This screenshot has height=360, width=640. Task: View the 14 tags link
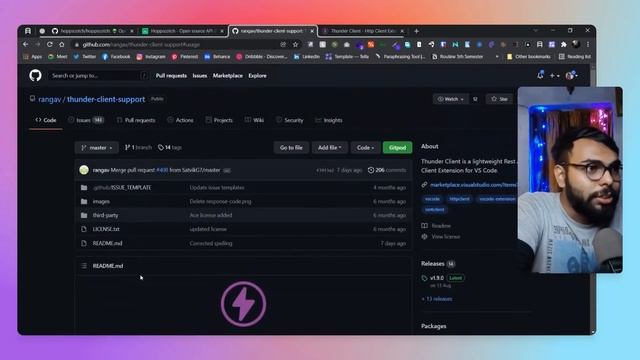click(170, 147)
